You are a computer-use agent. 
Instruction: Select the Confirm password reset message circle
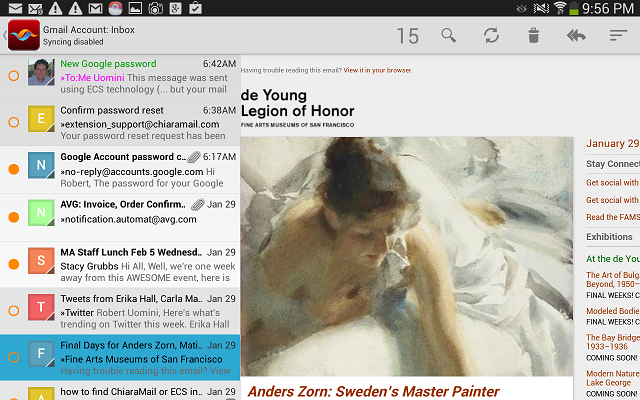[14, 122]
